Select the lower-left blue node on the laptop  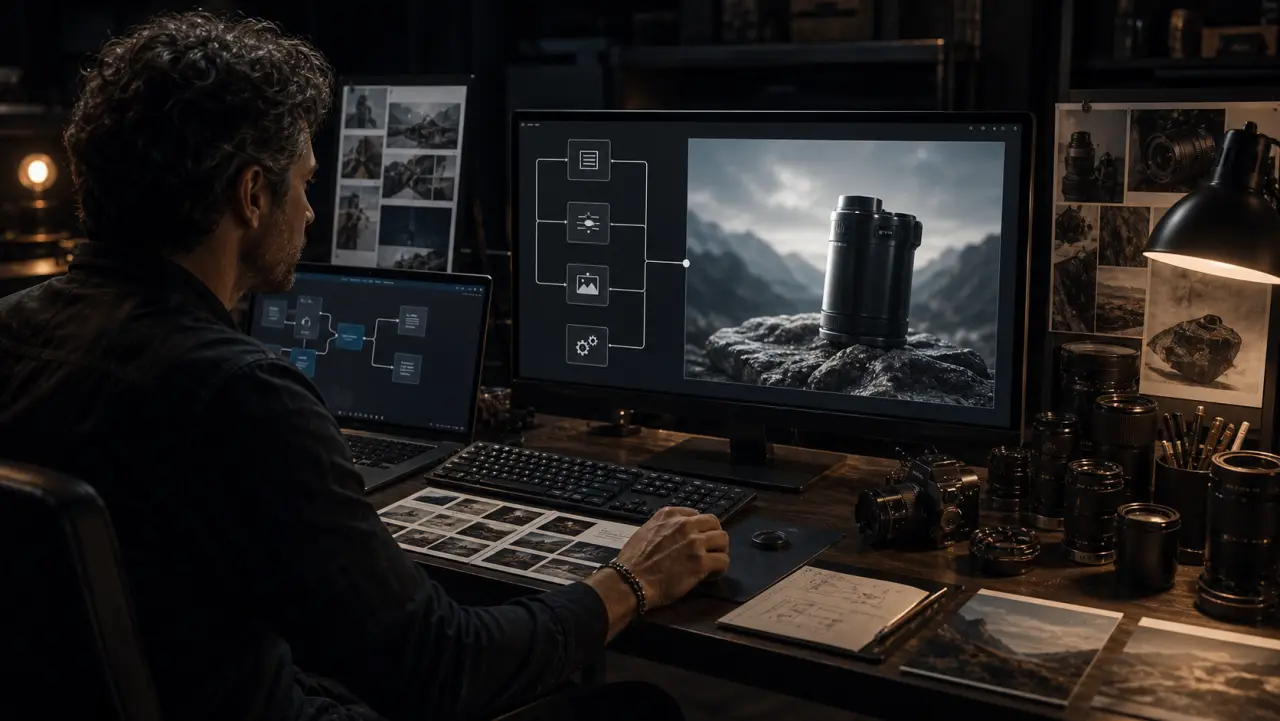point(304,362)
